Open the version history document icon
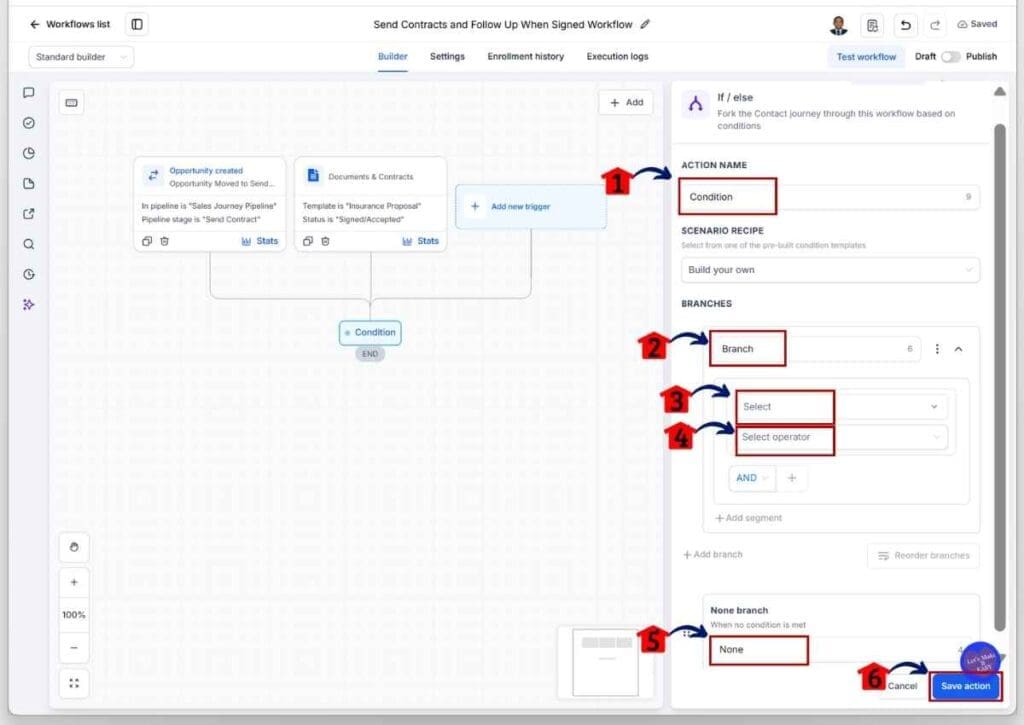 pyautogui.click(x=872, y=25)
